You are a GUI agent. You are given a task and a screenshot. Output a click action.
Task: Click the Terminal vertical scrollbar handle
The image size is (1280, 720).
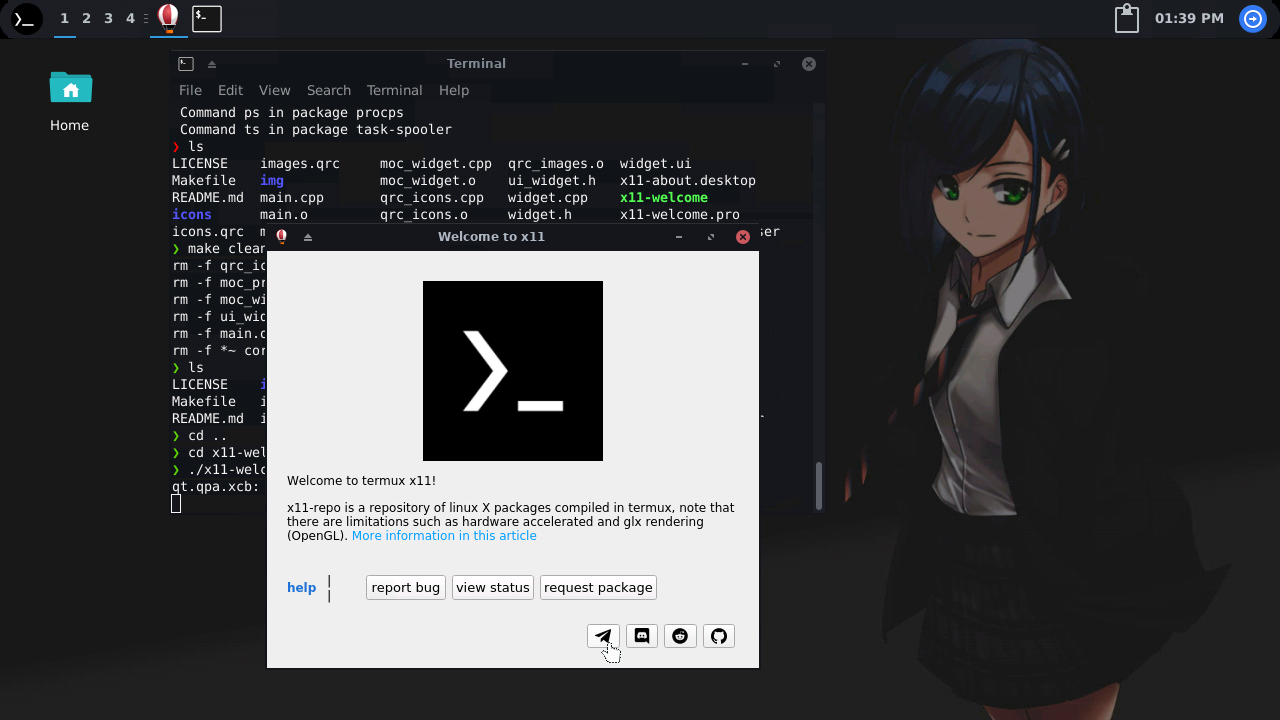coord(819,486)
